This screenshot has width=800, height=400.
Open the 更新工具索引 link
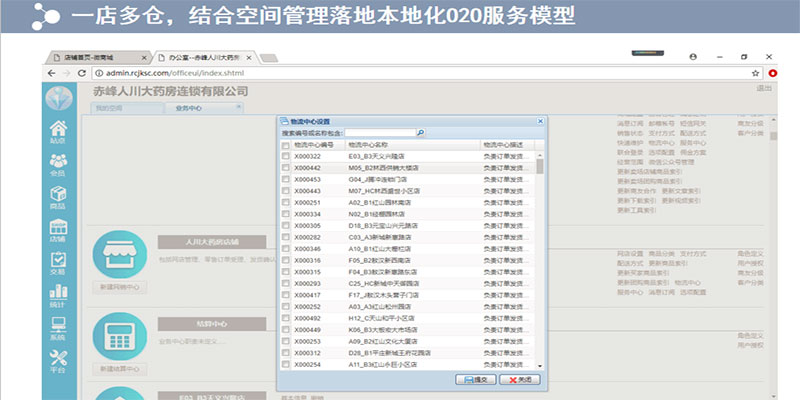[x=637, y=210]
